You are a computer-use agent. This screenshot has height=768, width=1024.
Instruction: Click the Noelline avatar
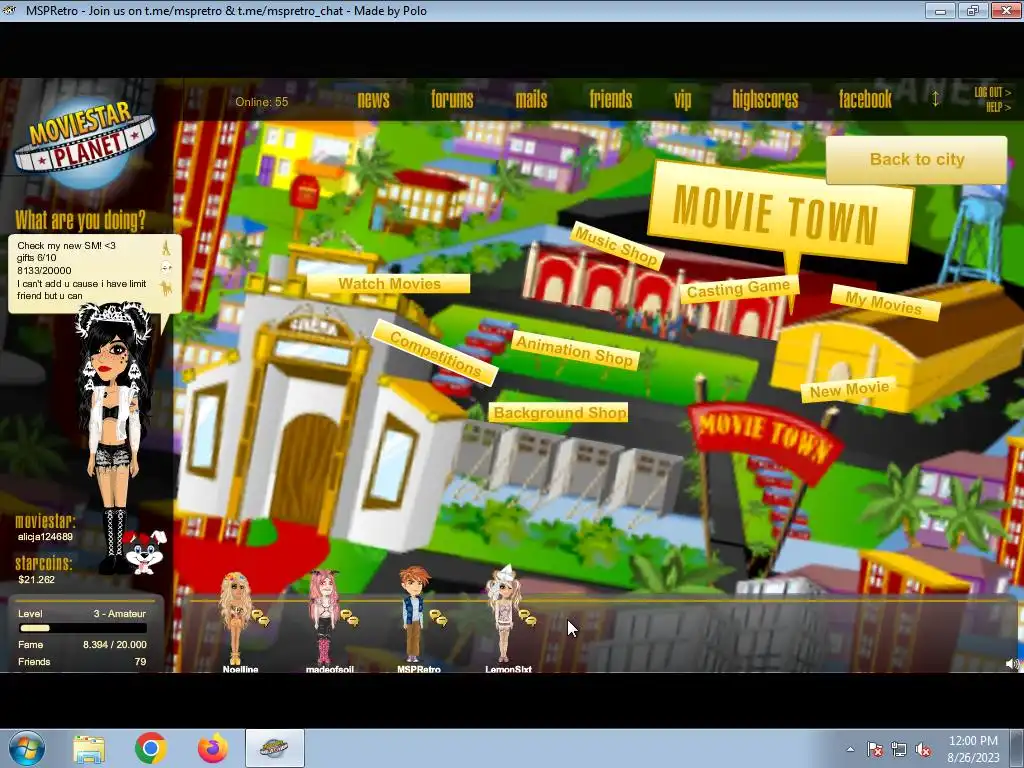pyautogui.click(x=236, y=617)
